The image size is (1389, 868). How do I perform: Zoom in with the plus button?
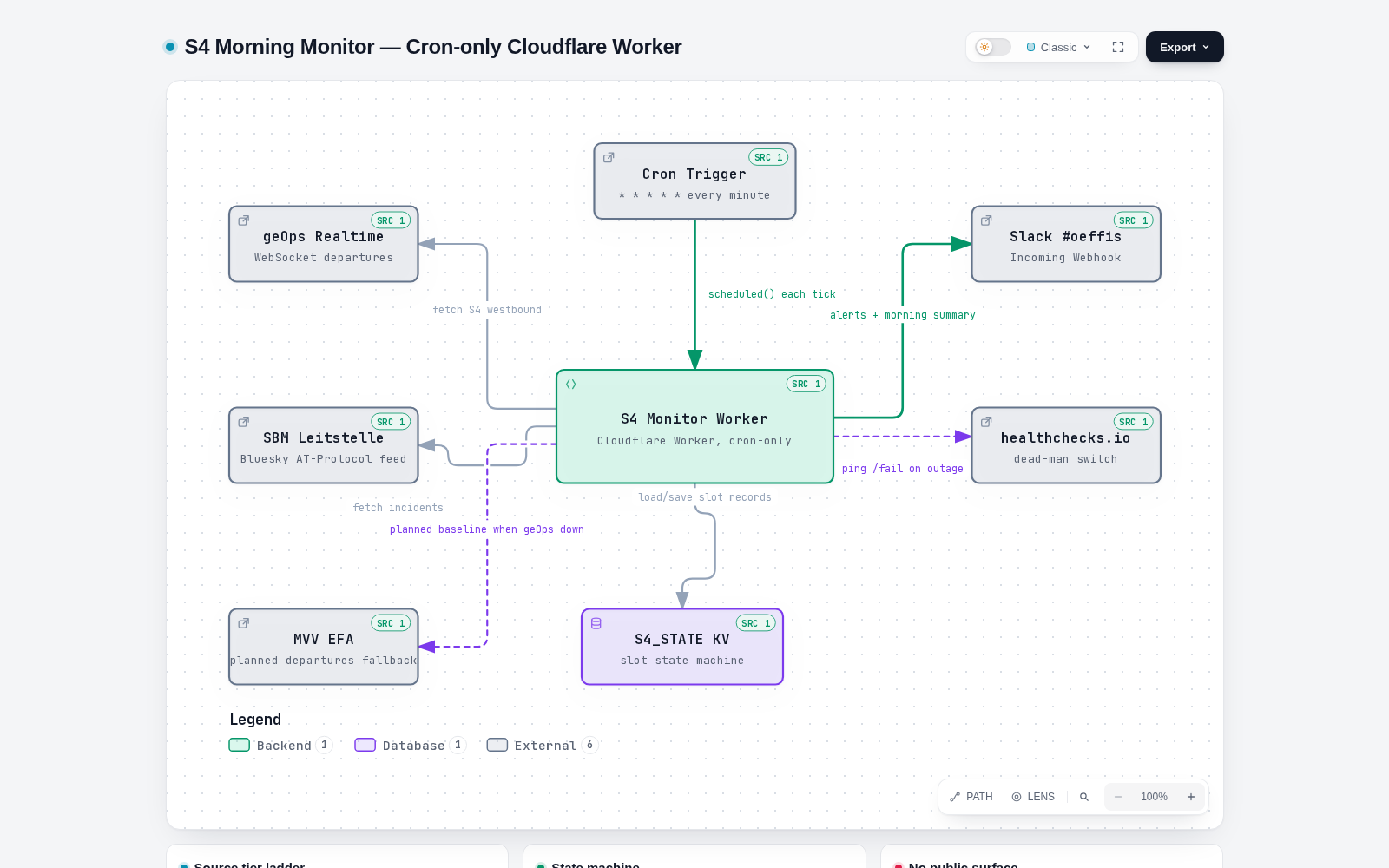coord(1191,797)
